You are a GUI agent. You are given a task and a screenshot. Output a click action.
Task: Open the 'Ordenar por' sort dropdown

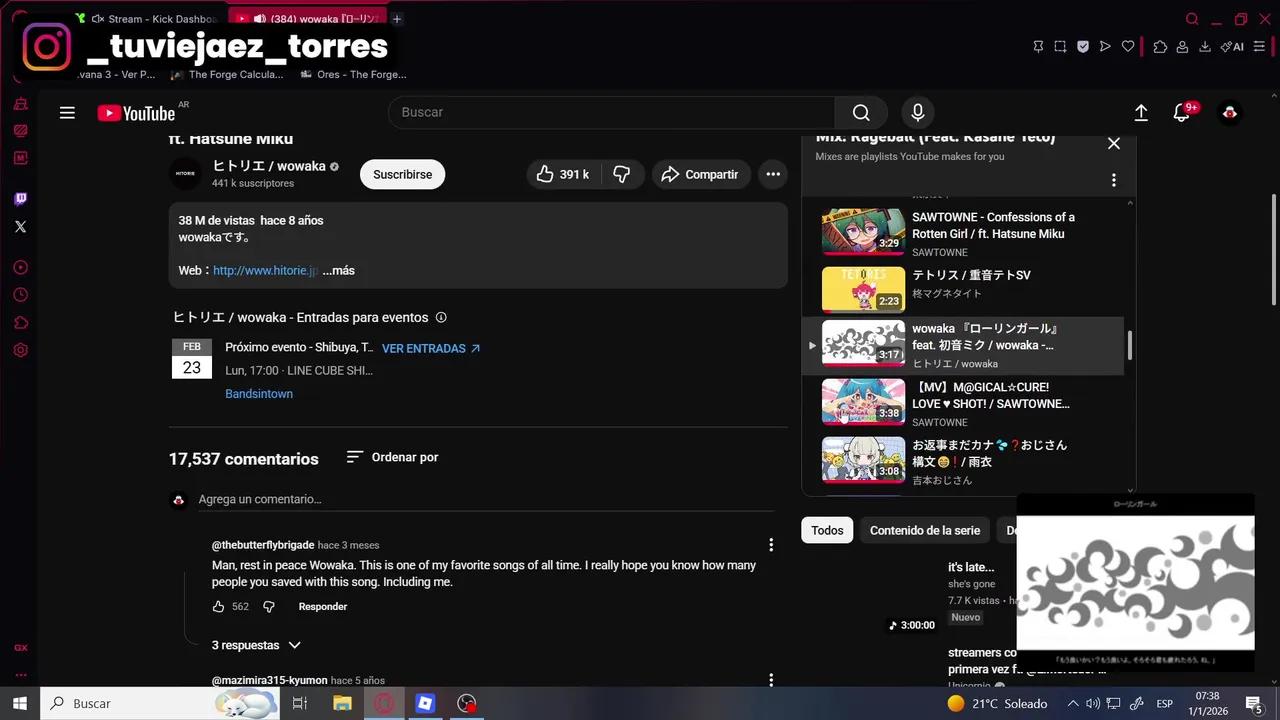[x=392, y=457]
